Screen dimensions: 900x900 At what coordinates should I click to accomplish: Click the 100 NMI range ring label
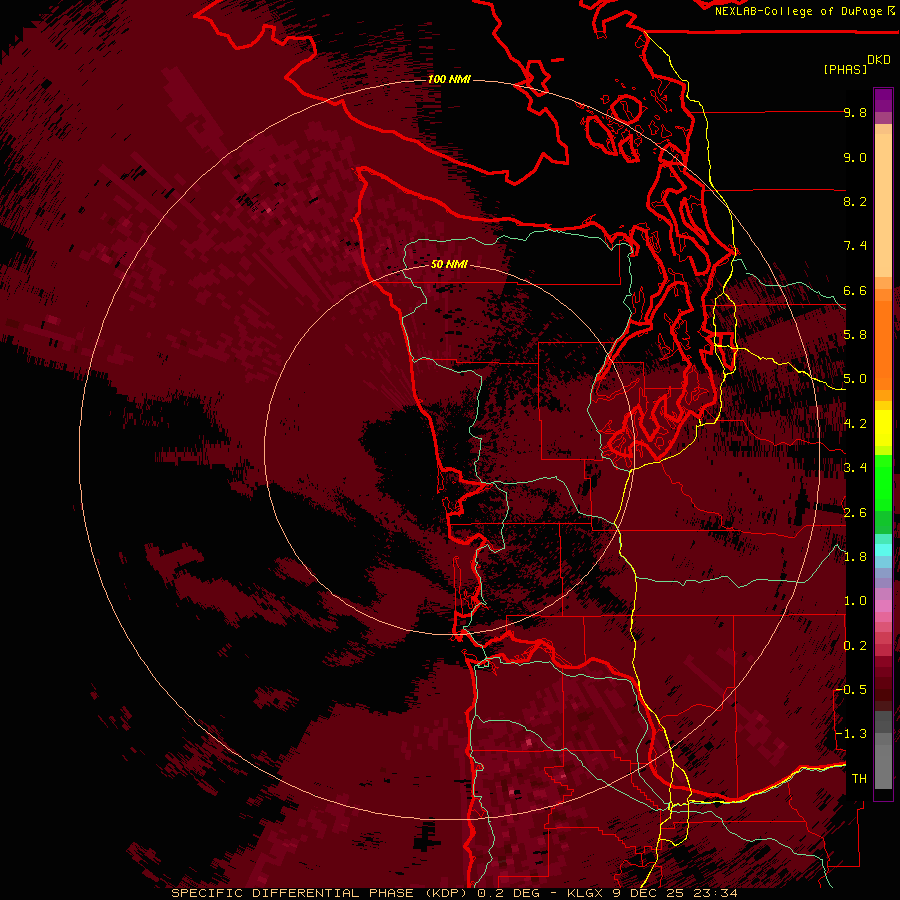point(449,79)
